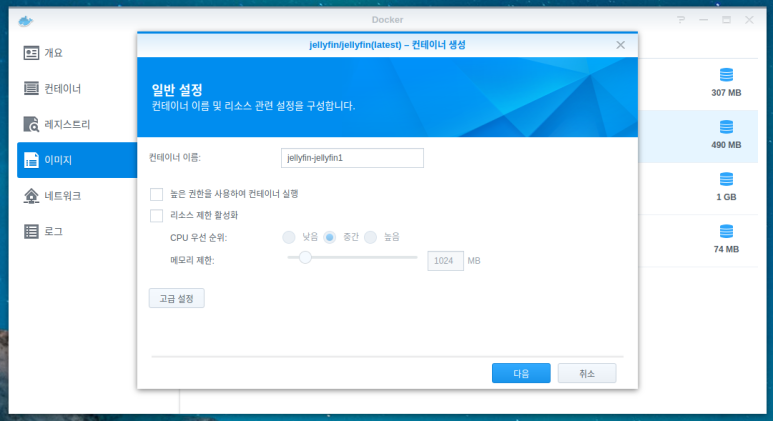Click the 컨테이너 이름 input field
The width and height of the screenshot is (773, 421).
click(352, 158)
